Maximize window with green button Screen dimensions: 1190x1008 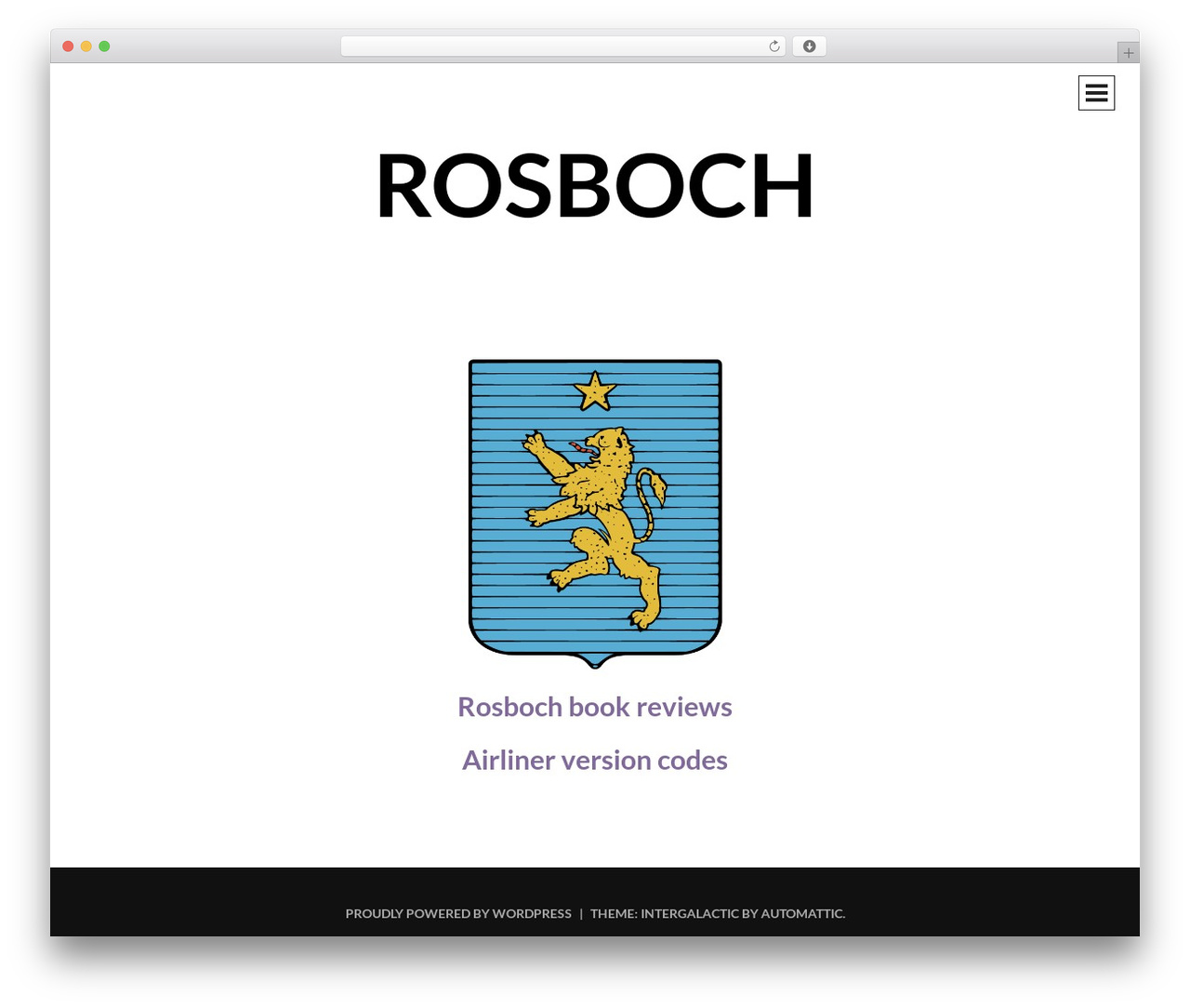[104, 46]
